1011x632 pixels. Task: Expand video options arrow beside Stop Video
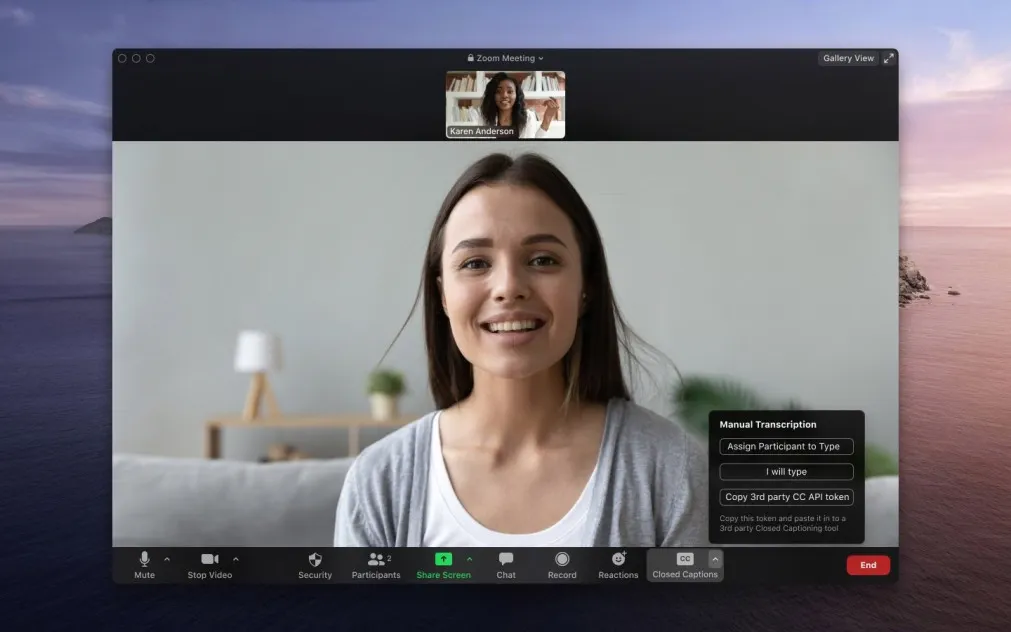pyautogui.click(x=235, y=559)
